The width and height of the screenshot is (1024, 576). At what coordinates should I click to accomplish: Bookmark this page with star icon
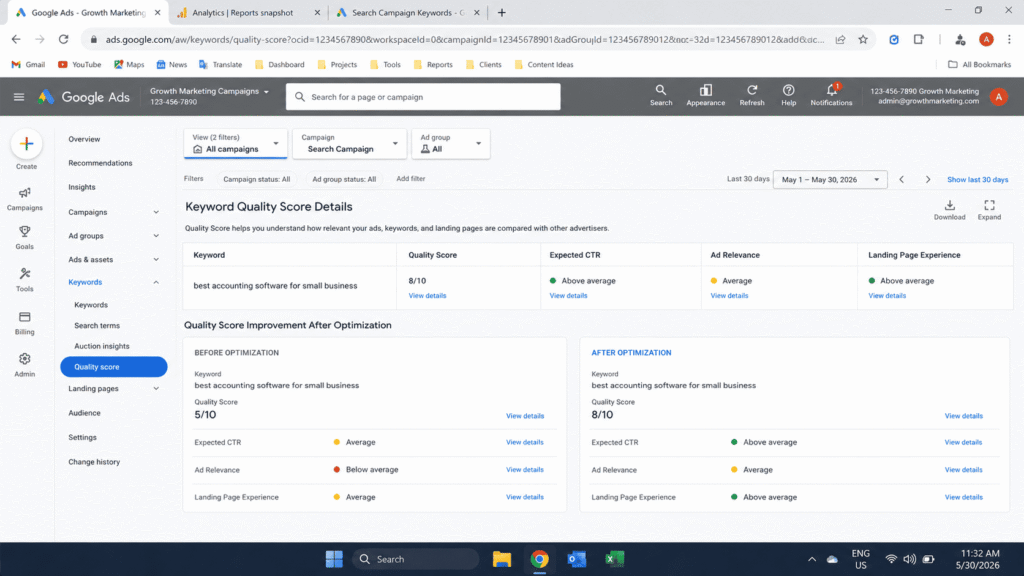pos(863,39)
